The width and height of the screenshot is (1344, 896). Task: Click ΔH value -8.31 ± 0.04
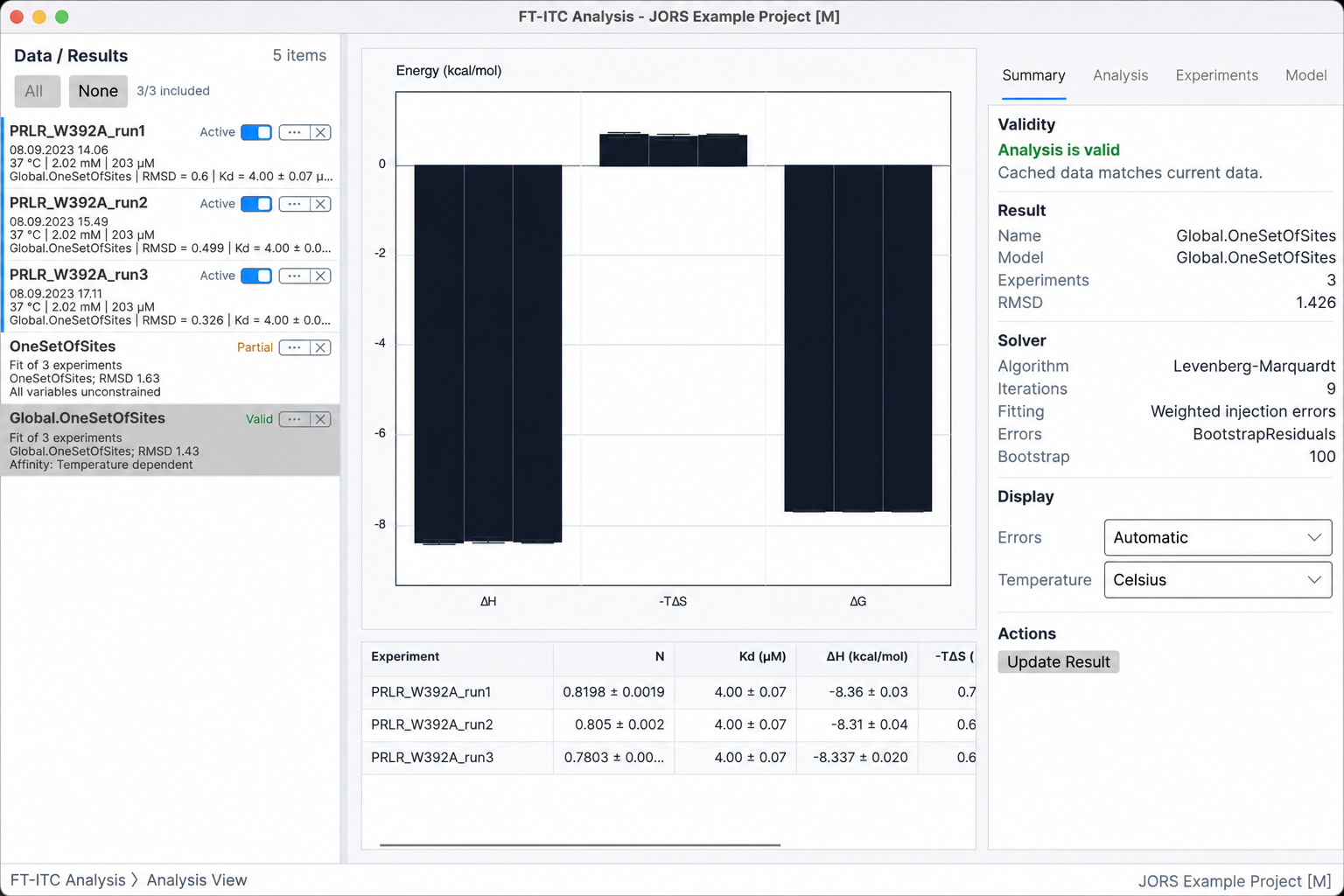click(868, 724)
